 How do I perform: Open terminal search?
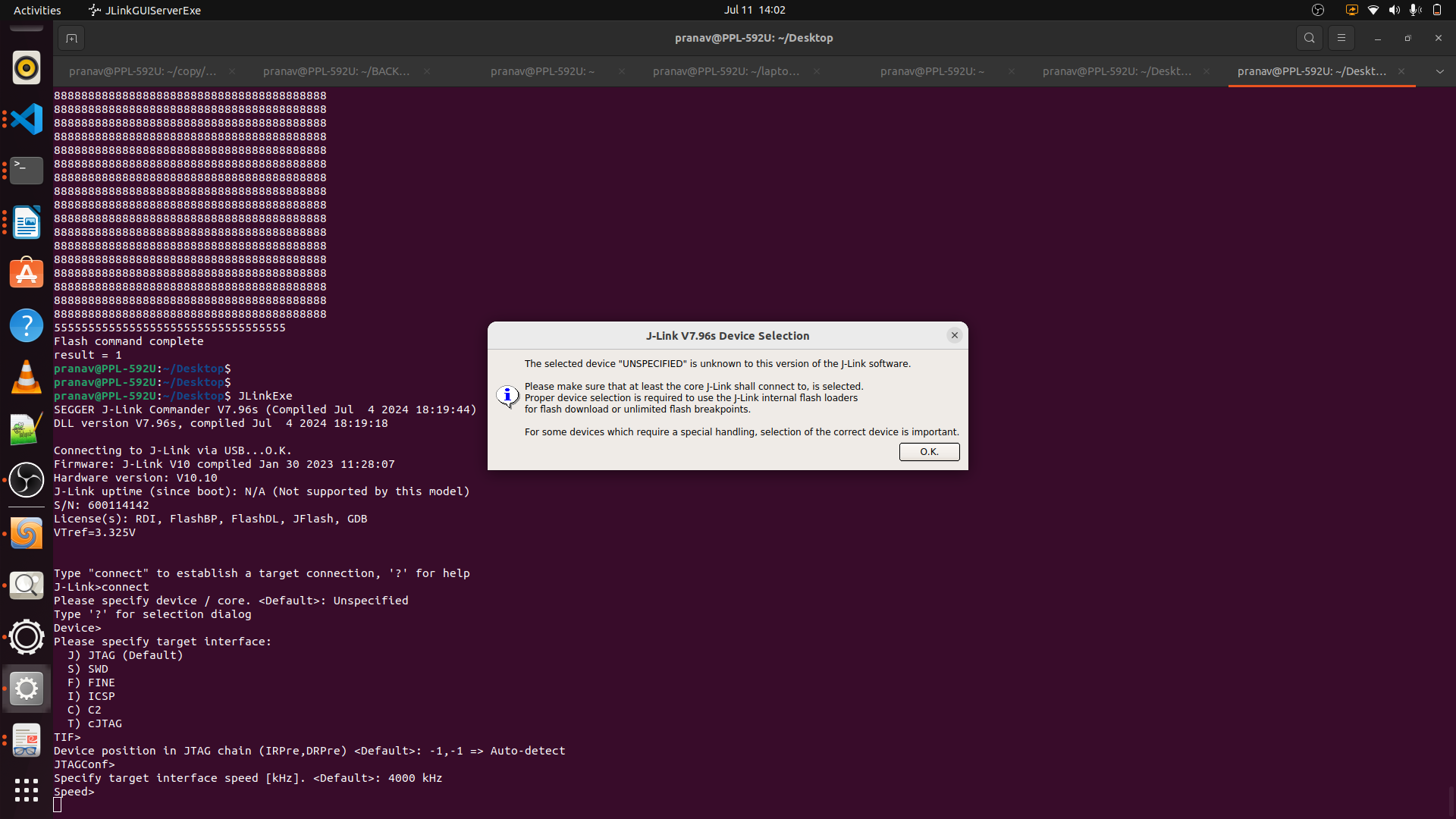tap(1309, 38)
